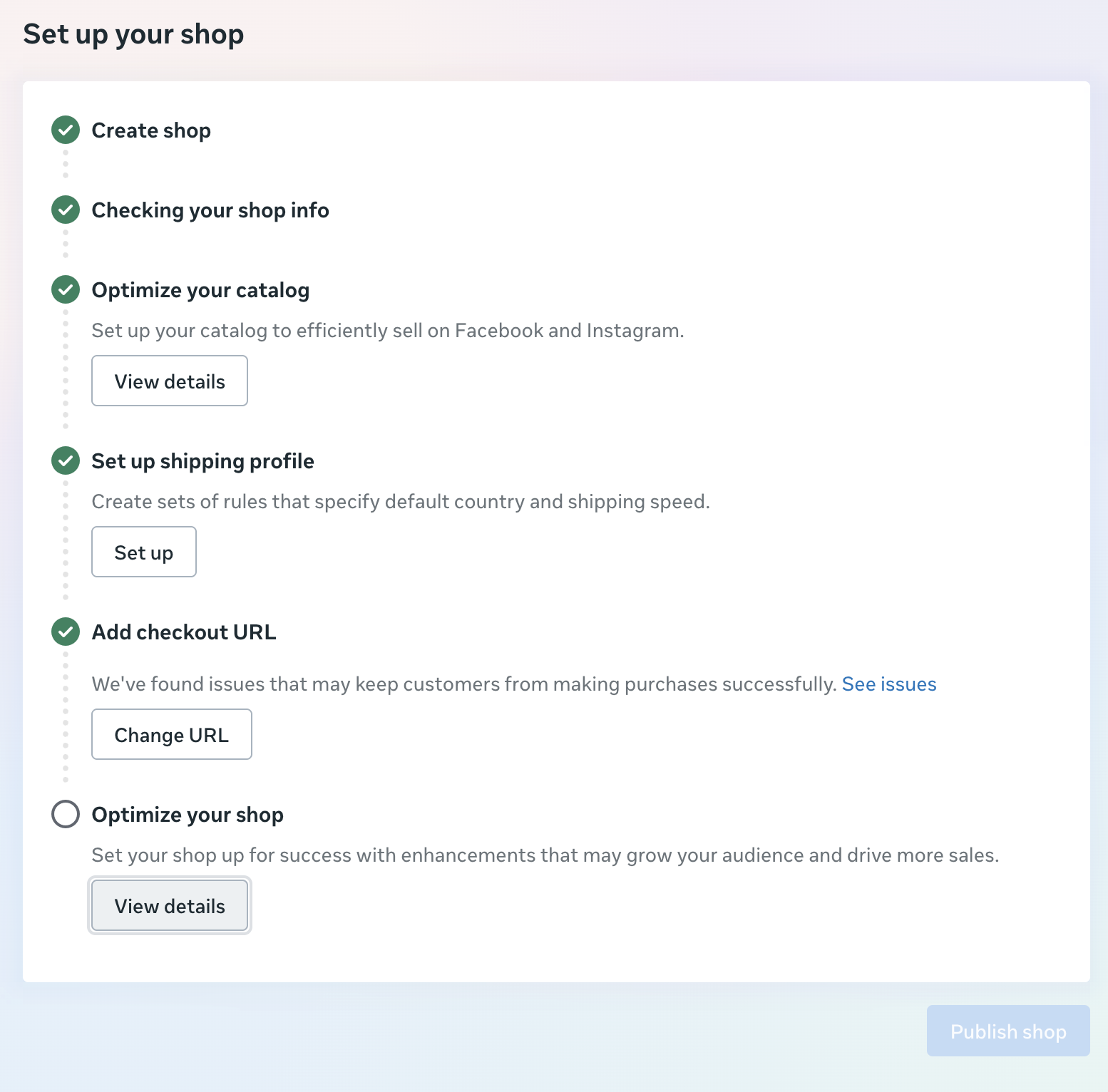This screenshot has height=1092, width=1108.
Task: Open View details under Optimize your shop
Action: pyautogui.click(x=170, y=906)
